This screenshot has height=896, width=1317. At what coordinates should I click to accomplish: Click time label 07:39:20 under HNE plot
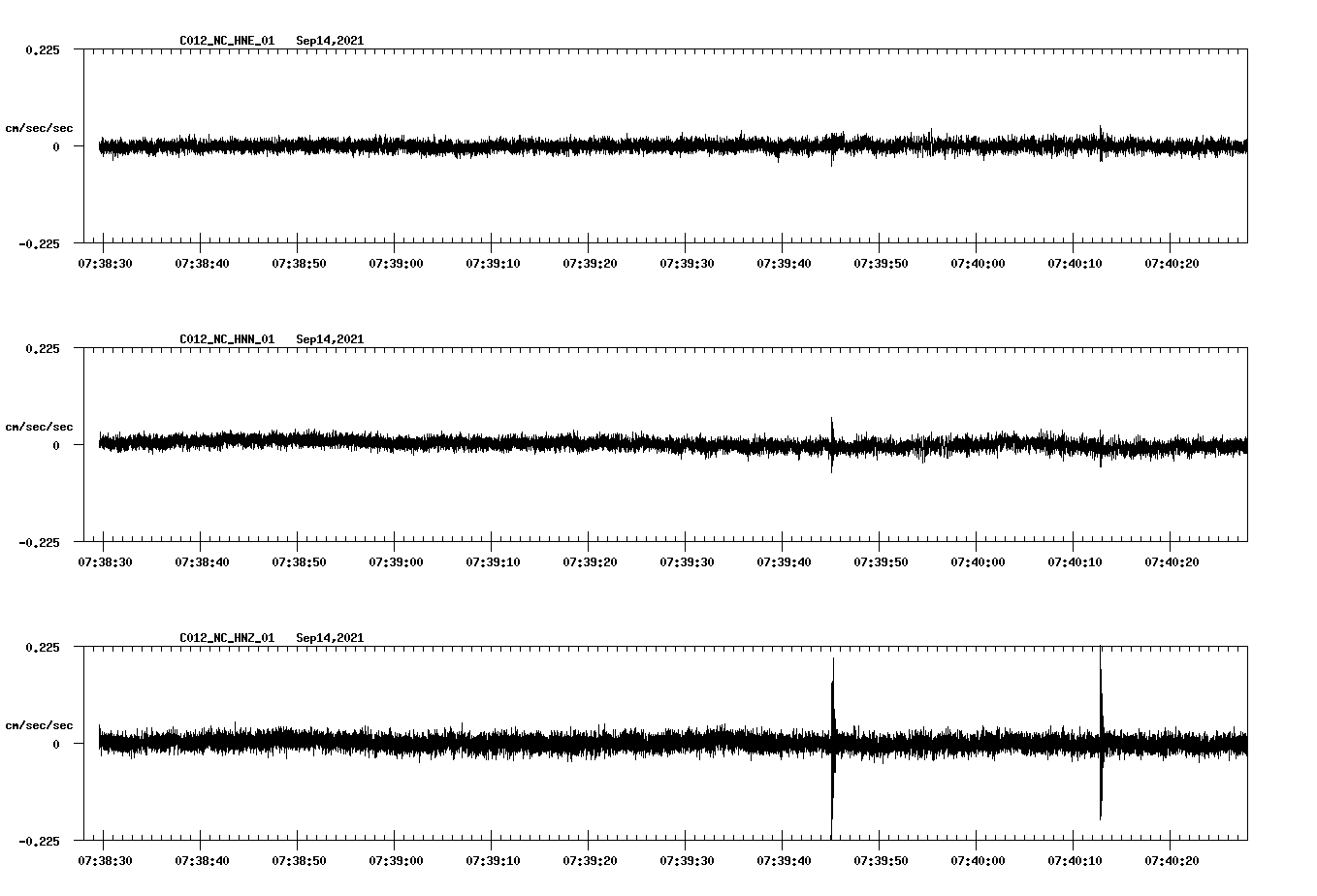click(x=590, y=264)
